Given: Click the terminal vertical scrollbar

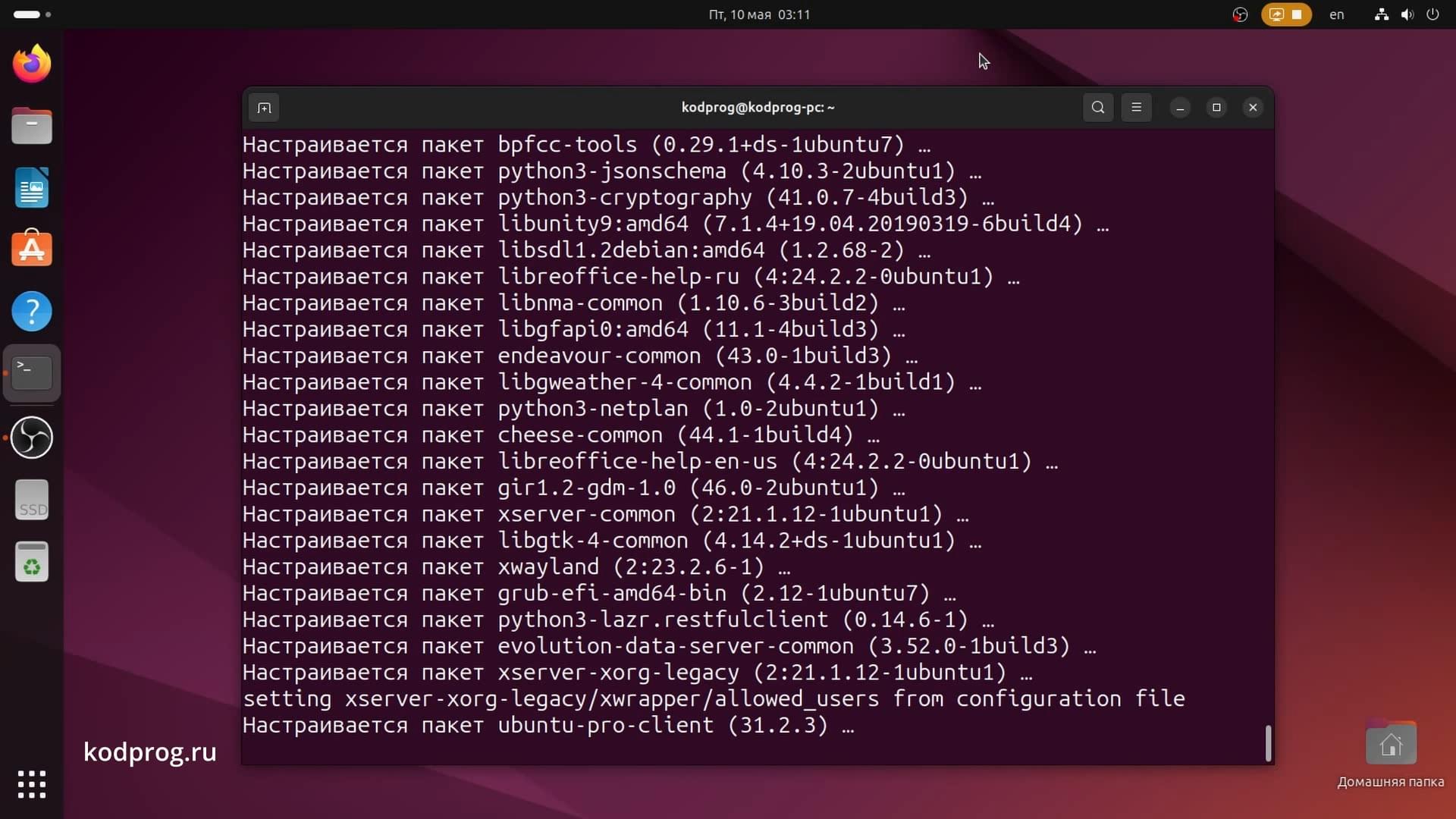Looking at the screenshot, I should (1268, 743).
